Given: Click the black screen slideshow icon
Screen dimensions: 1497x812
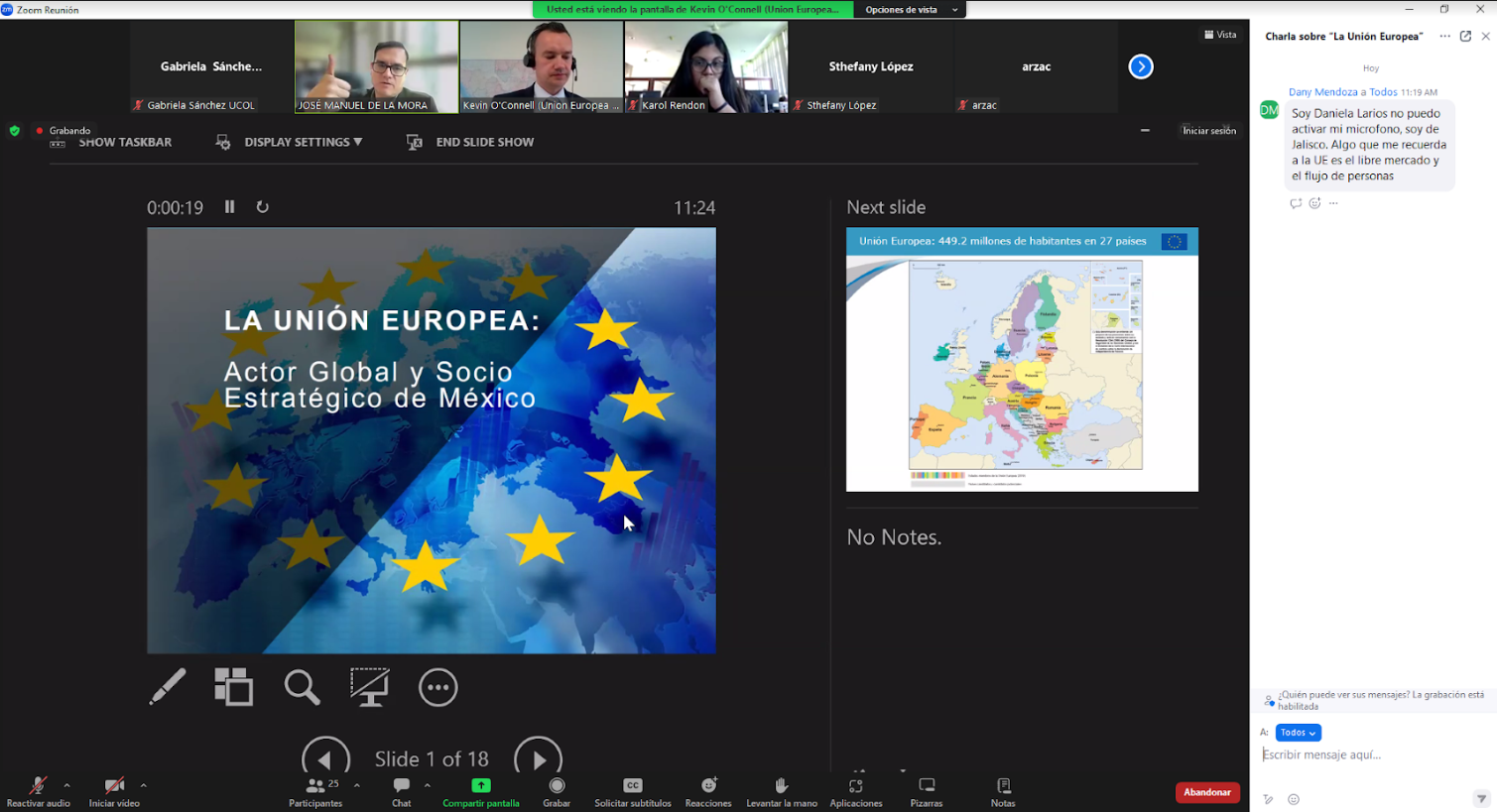Looking at the screenshot, I should [x=369, y=687].
